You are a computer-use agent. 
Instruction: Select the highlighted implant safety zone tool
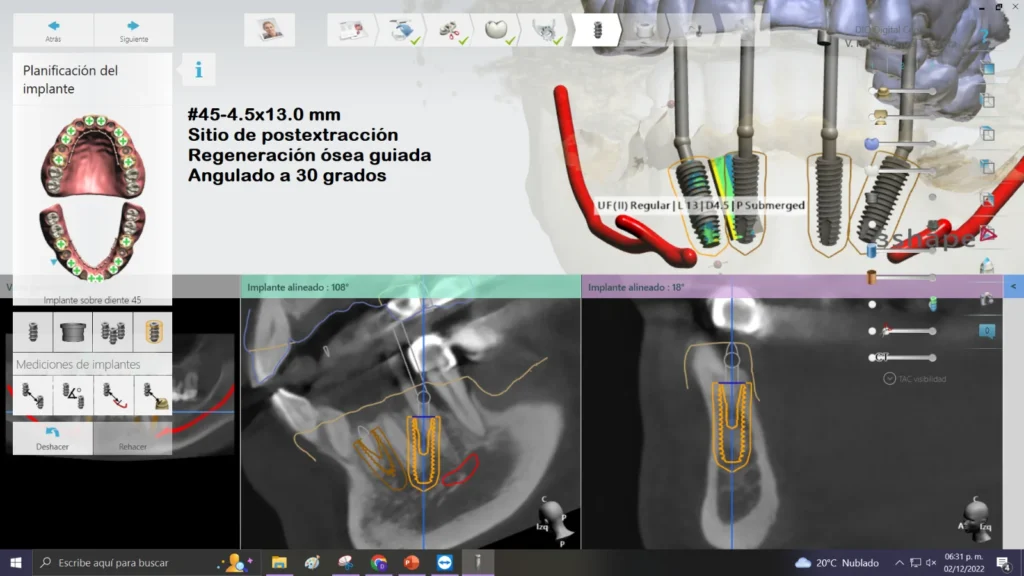pos(153,332)
